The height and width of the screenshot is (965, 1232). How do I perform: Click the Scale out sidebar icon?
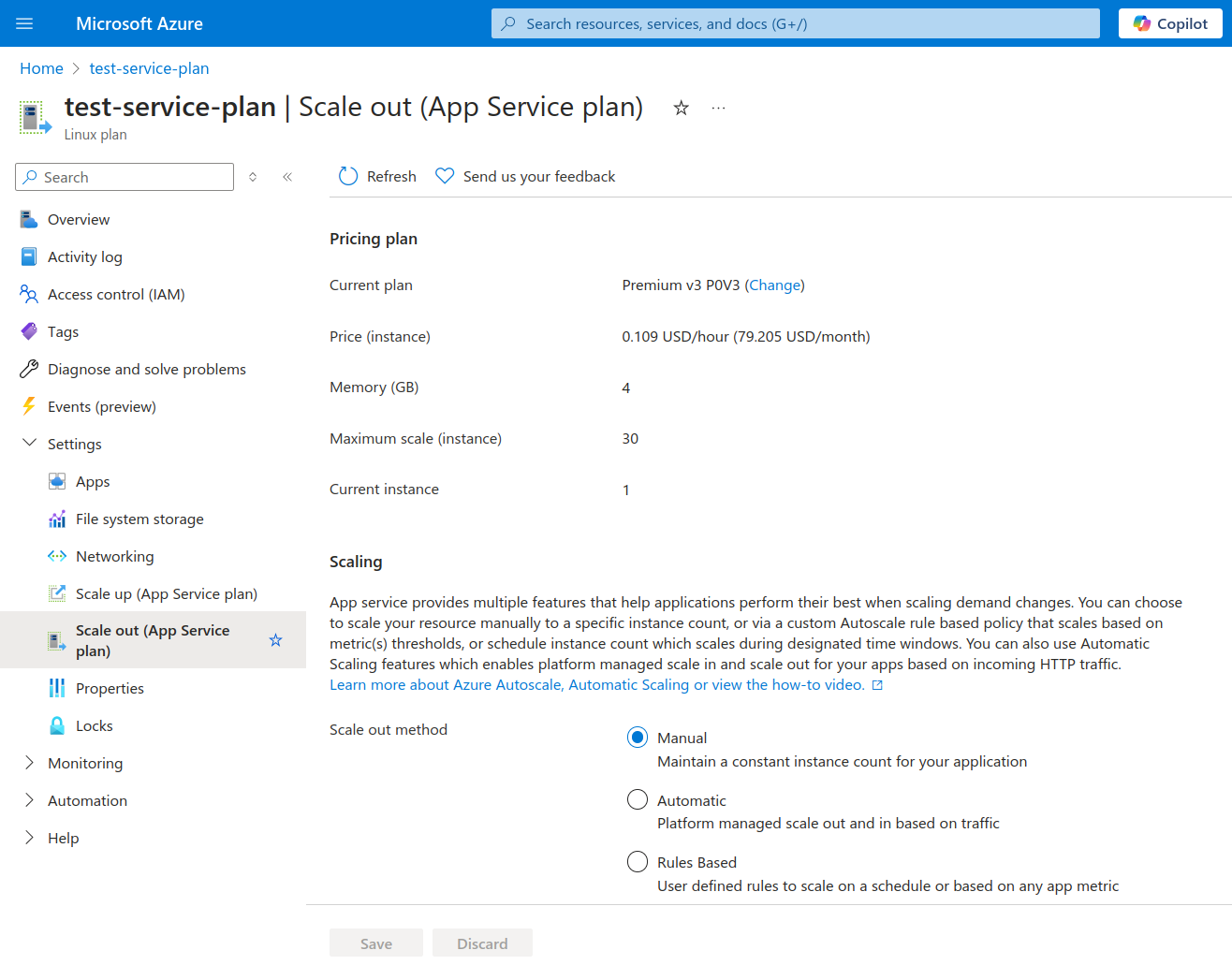[x=57, y=640]
